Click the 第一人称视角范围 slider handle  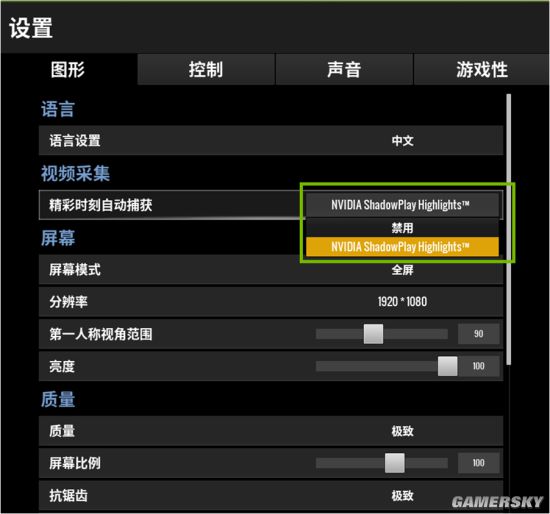373,334
